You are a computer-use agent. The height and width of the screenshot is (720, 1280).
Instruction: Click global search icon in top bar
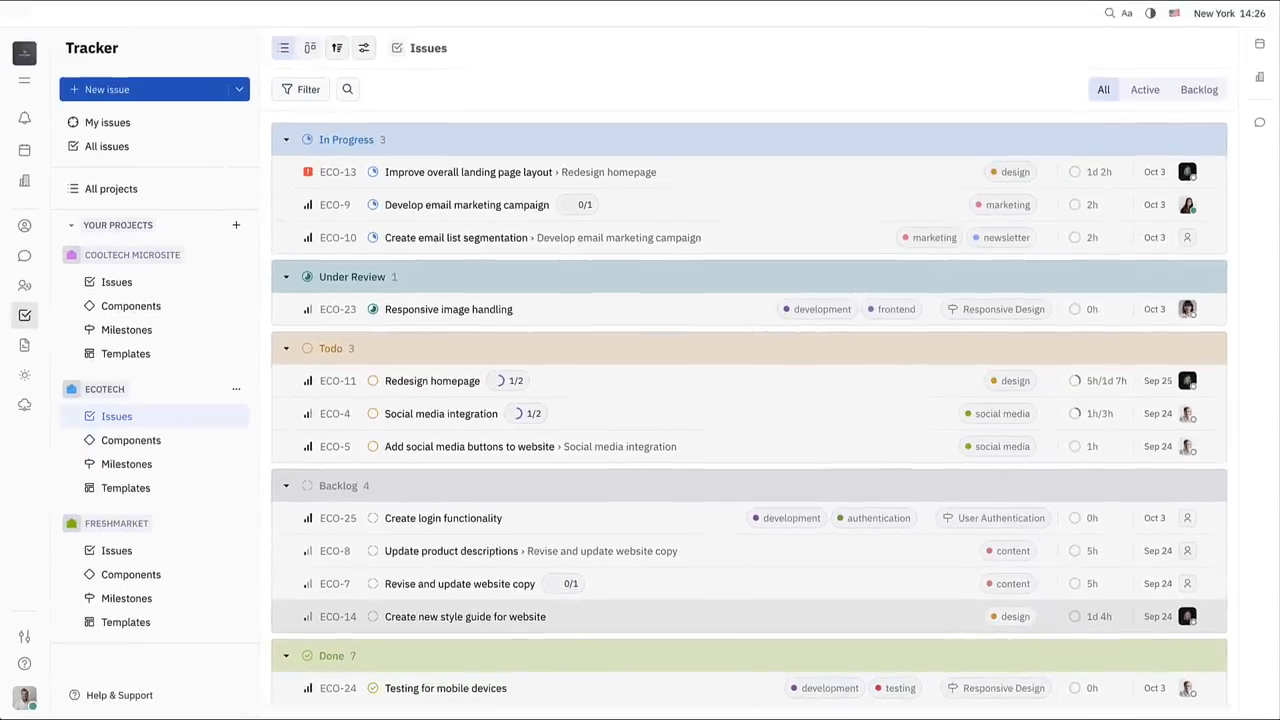[1109, 14]
